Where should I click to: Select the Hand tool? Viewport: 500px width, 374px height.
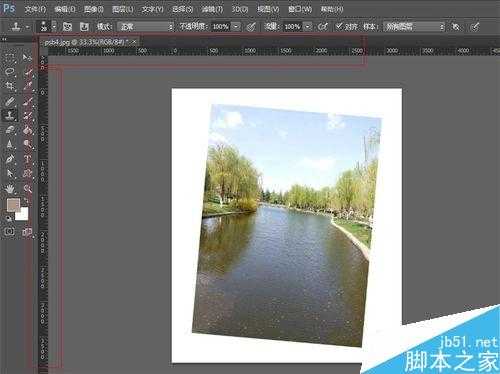[10, 189]
